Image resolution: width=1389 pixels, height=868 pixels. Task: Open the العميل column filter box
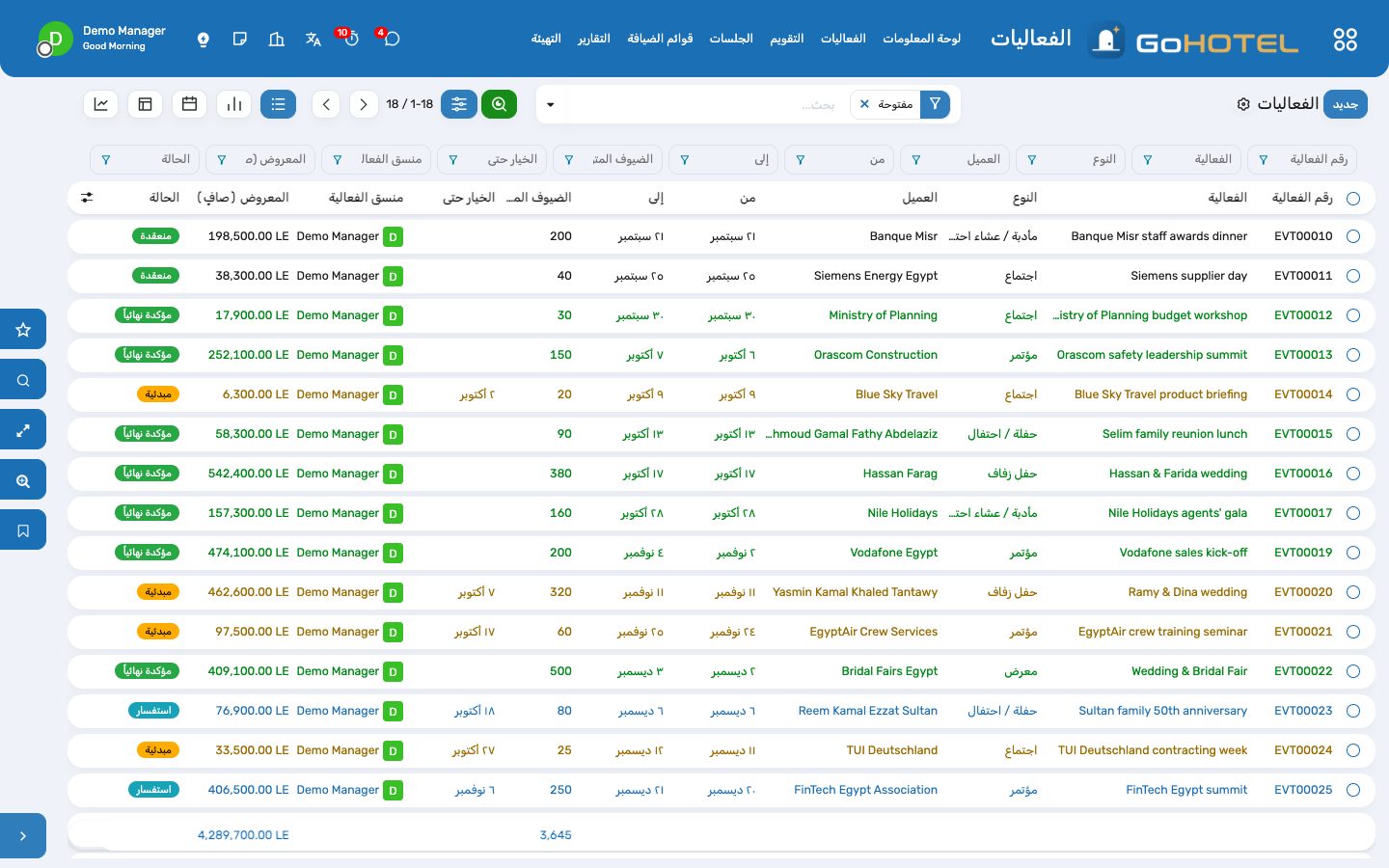coord(955,159)
